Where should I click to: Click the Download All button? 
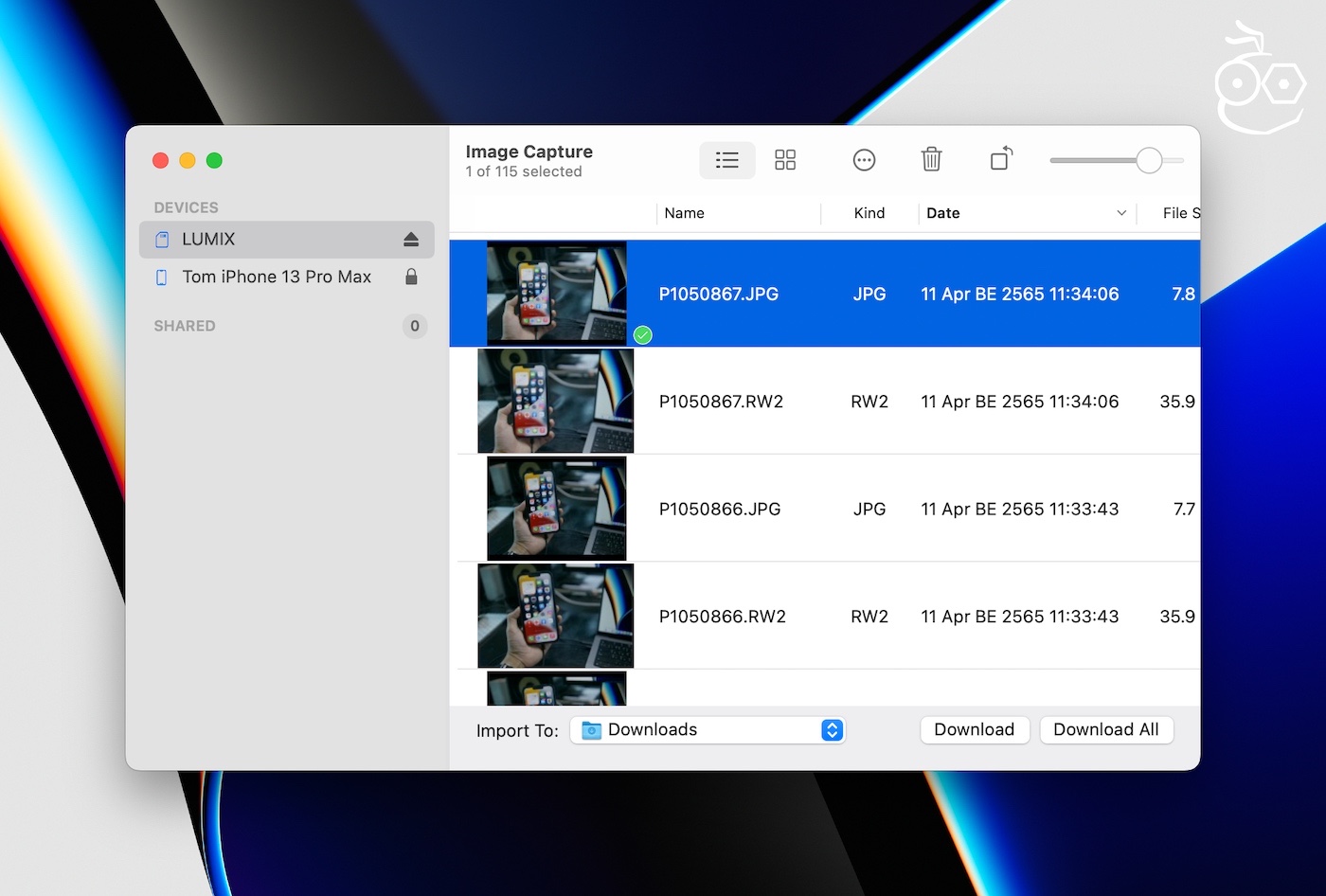pyautogui.click(x=1105, y=730)
